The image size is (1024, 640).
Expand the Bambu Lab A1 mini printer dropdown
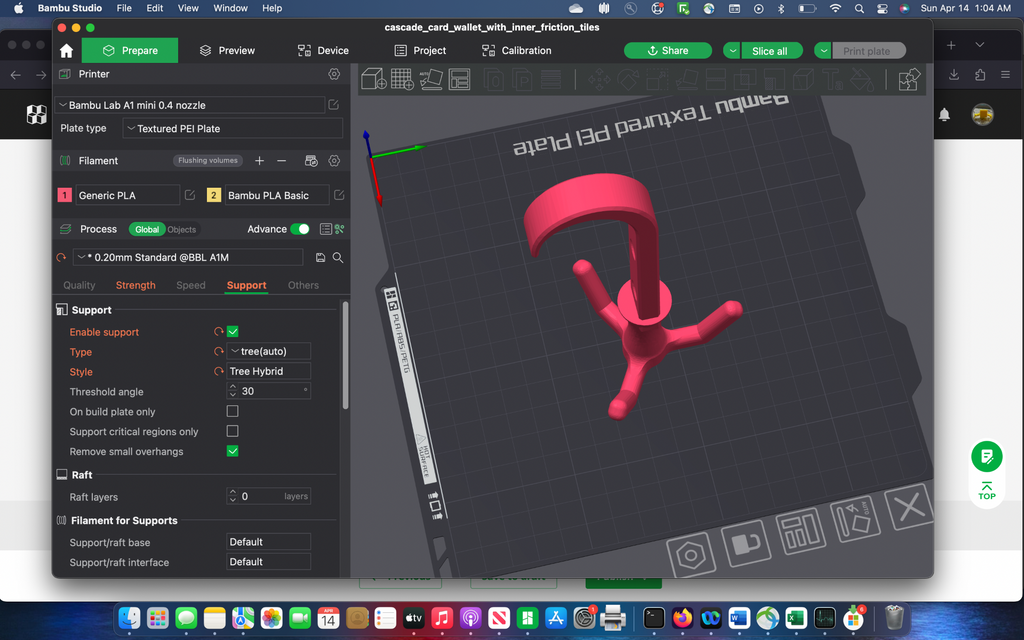[189, 105]
